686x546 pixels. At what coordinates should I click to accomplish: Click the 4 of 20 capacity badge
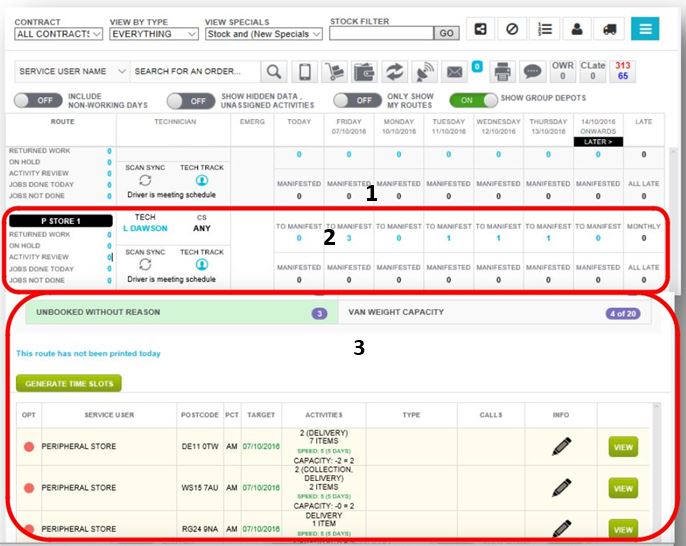click(x=623, y=314)
